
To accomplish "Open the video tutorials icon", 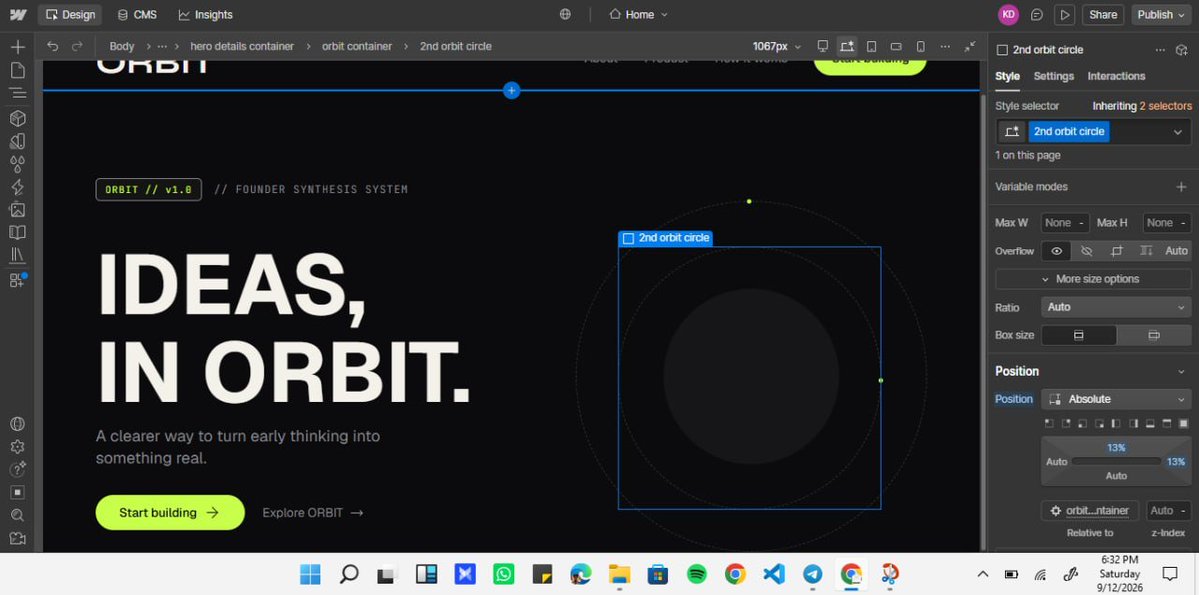I will 18,538.
